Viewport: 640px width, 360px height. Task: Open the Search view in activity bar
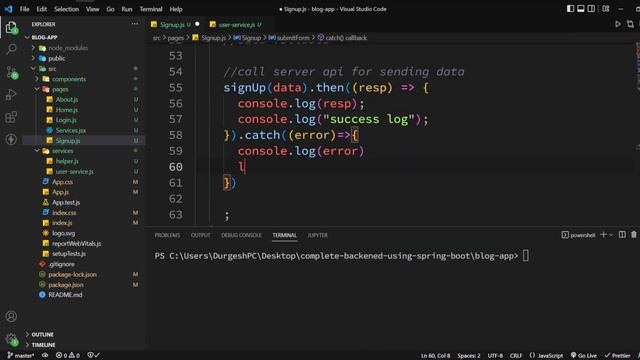pyautogui.click(x=11, y=49)
